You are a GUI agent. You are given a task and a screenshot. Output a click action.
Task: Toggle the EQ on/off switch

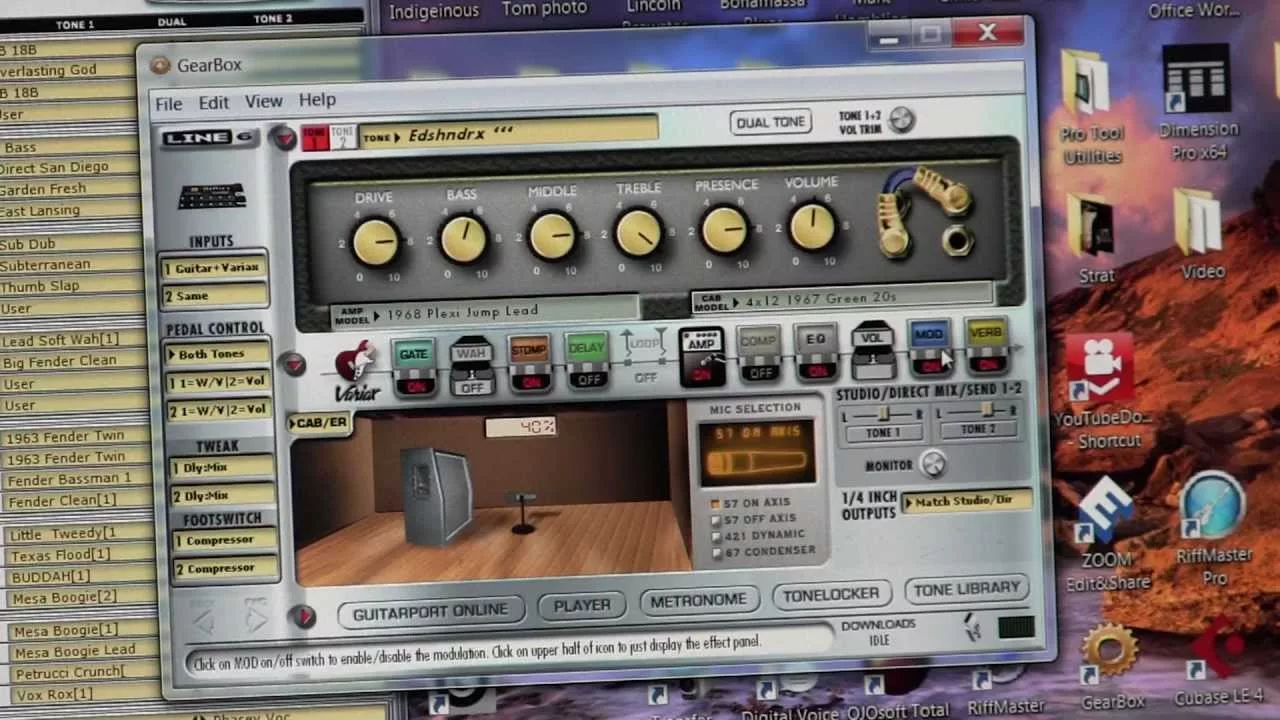(817, 370)
